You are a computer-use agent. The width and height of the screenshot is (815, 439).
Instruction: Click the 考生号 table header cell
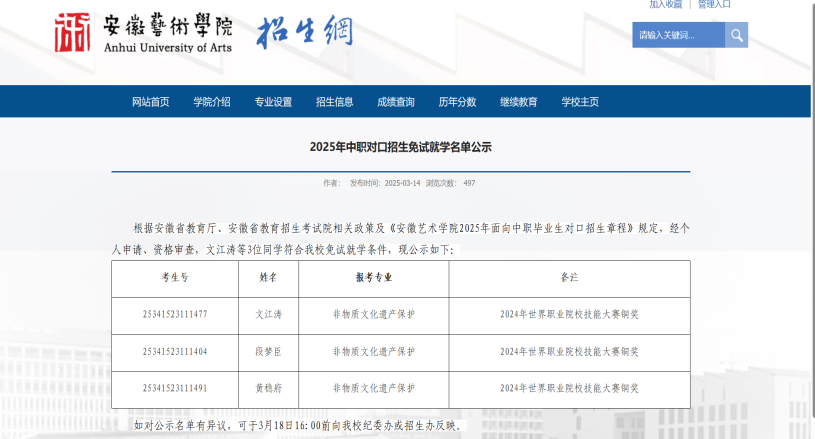coord(174,277)
